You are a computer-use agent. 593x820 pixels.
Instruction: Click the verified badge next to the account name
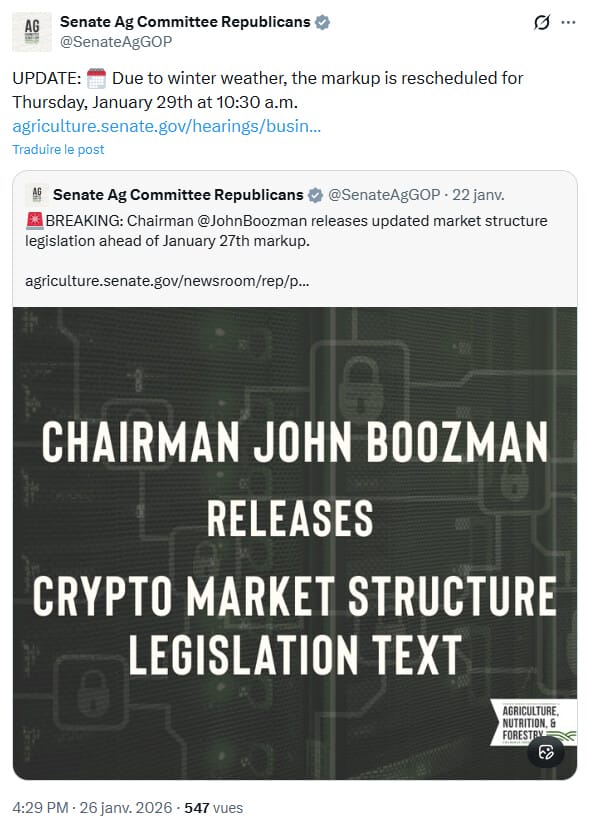322,21
